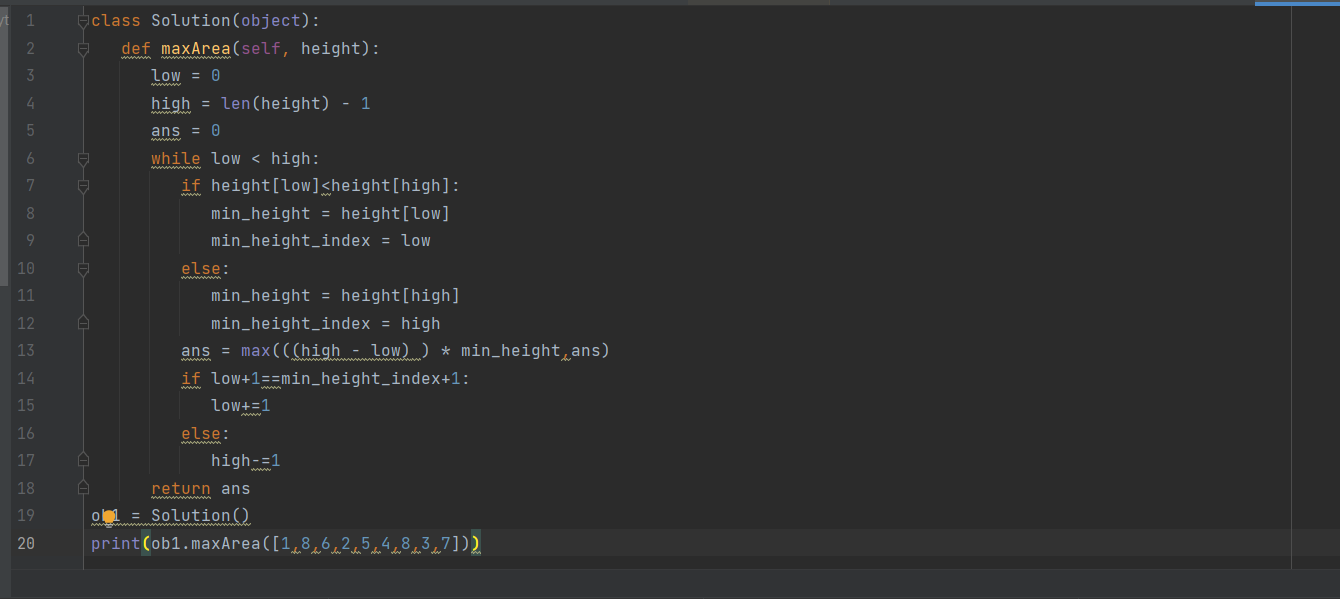The height and width of the screenshot is (599, 1340).
Task: Fold the while loop block at line 6
Action: pos(83,159)
